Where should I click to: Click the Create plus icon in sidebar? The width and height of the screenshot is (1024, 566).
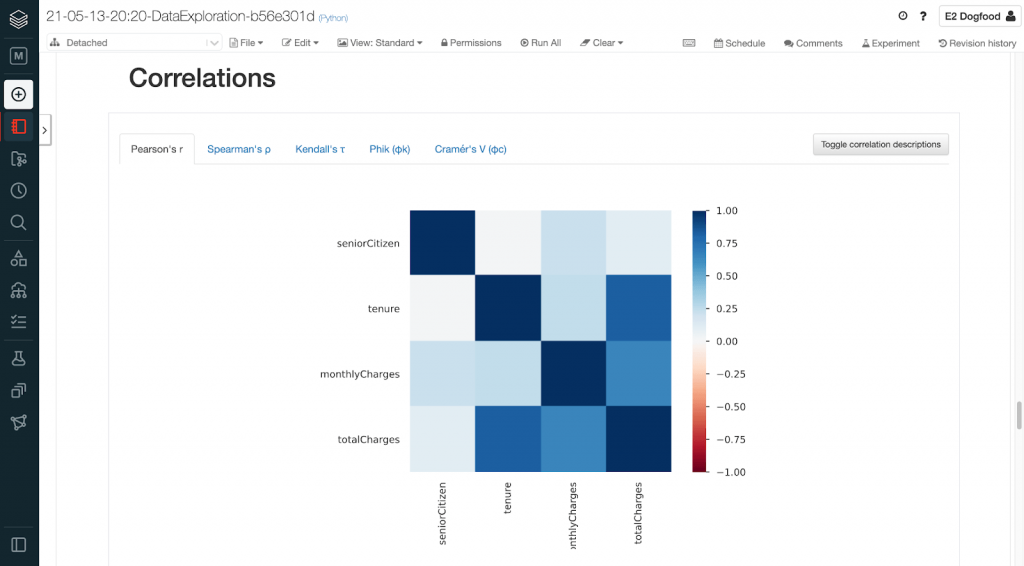pyautogui.click(x=18, y=94)
